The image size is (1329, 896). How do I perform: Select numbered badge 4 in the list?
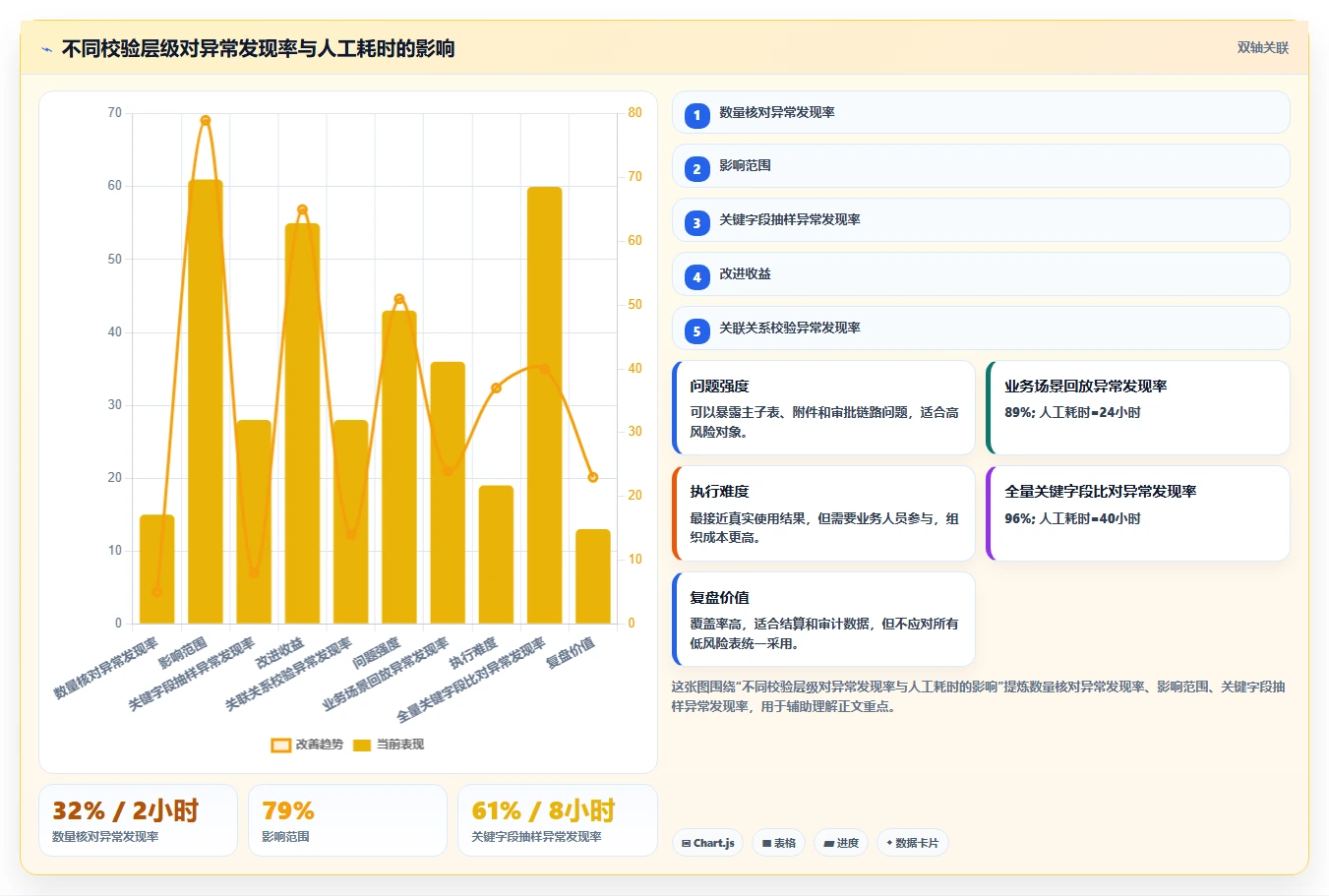(696, 277)
